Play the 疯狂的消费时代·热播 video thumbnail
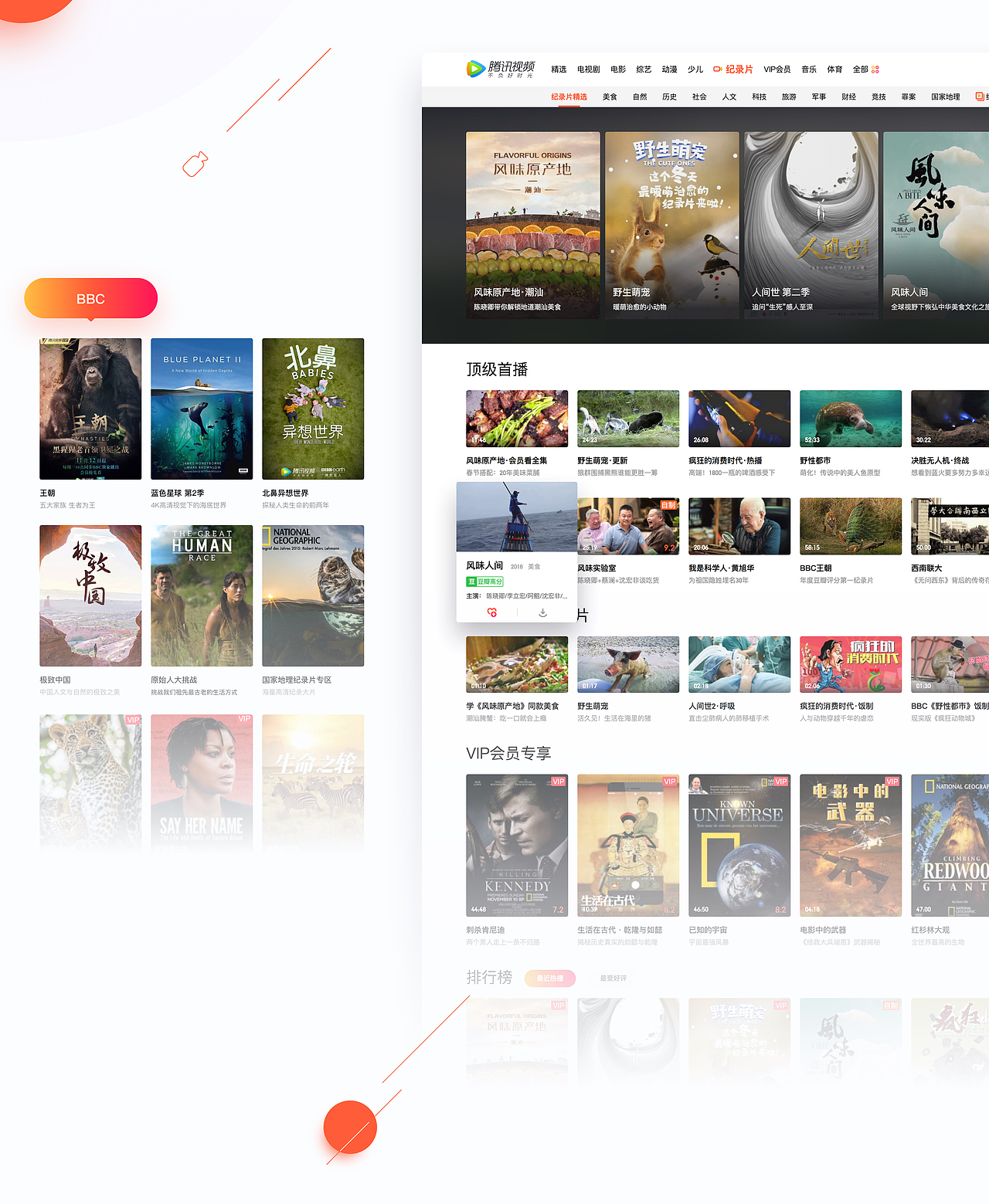The height and width of the screenshot is (1204, 989). click(739, 419)
